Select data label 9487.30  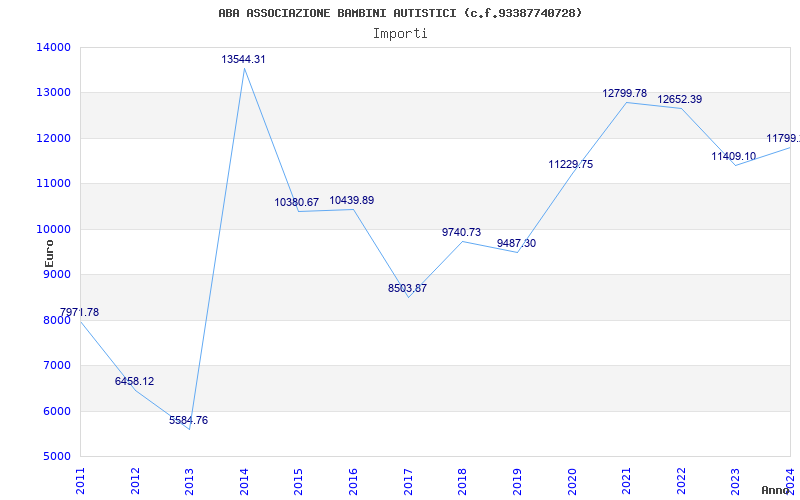click(x=516, y=243)
